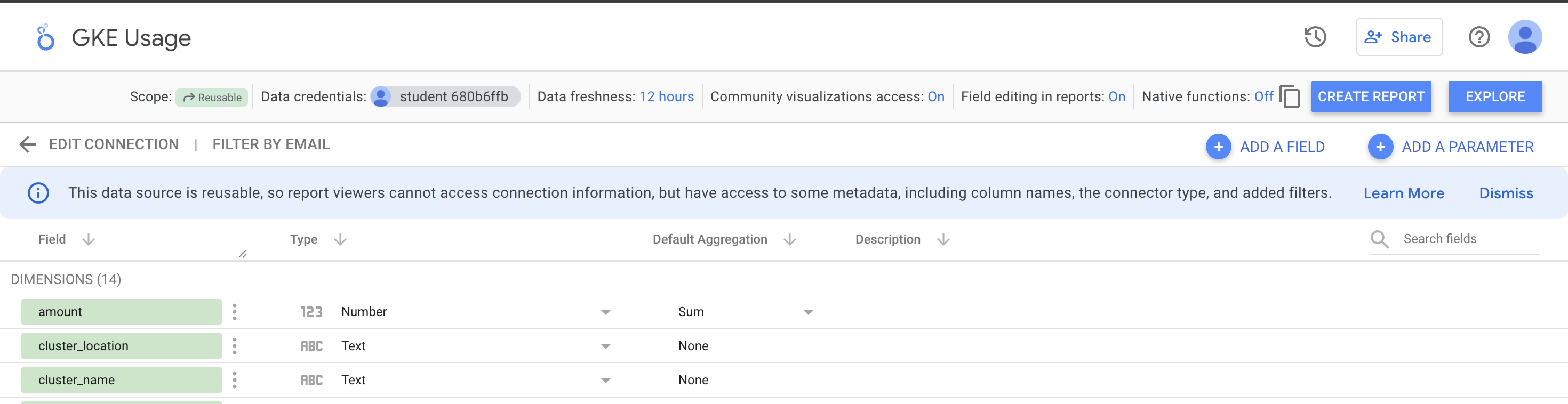Open the Learn More link

pyautogui.click(x=1404, y=193)
